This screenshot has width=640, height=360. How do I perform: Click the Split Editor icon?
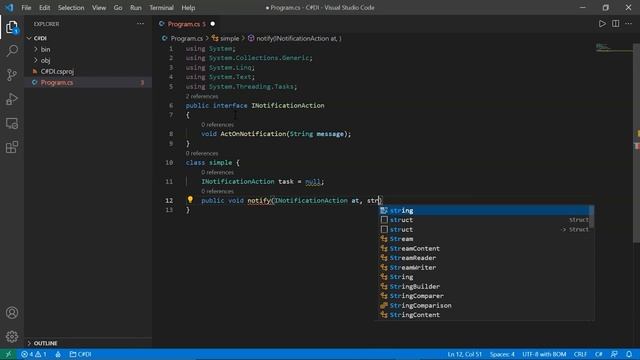(x=616, y=24)
